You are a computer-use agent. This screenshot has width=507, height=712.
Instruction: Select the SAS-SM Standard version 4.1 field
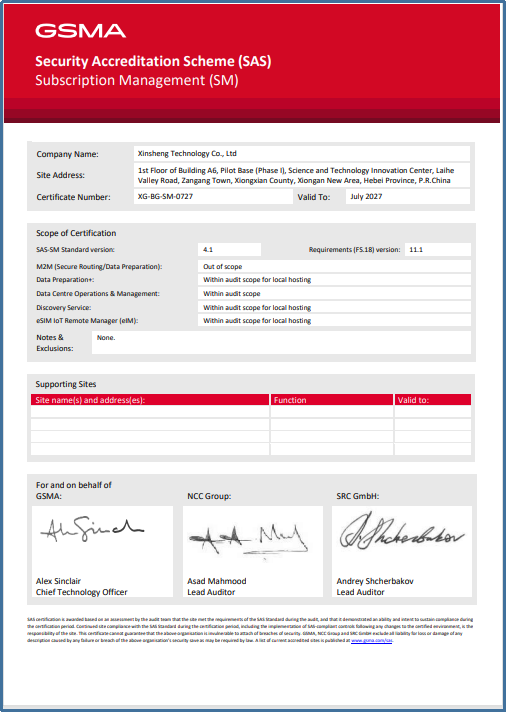coord(229,249)
